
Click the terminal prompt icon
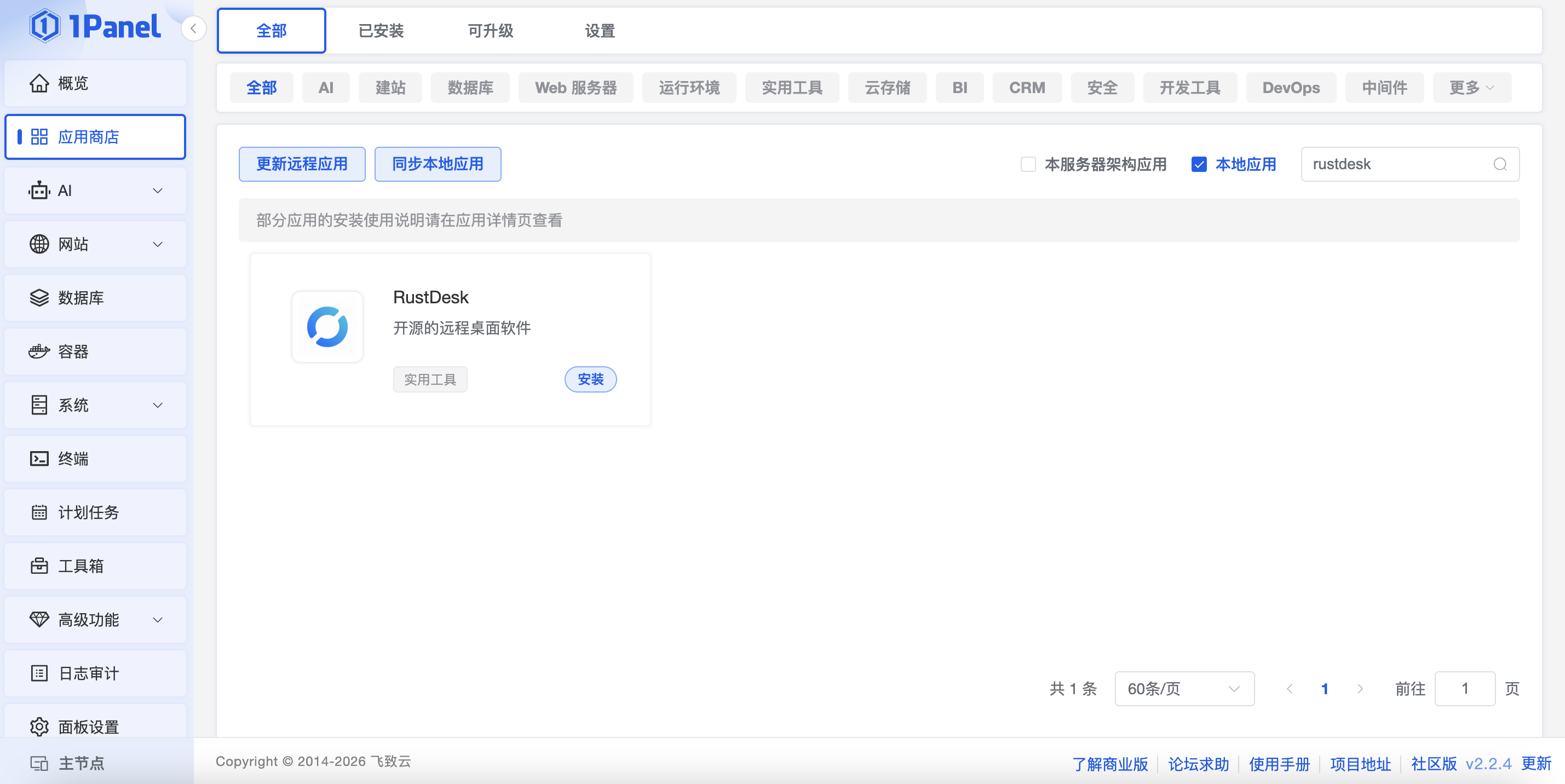39,458
